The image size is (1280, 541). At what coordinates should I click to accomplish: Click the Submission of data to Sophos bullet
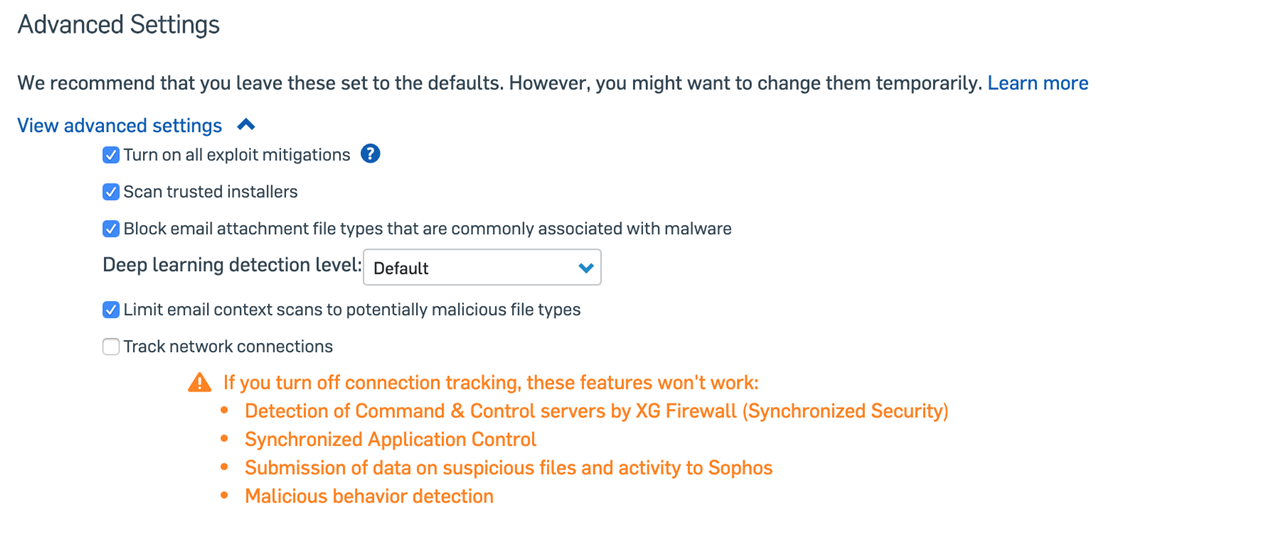tap(508, 468)
